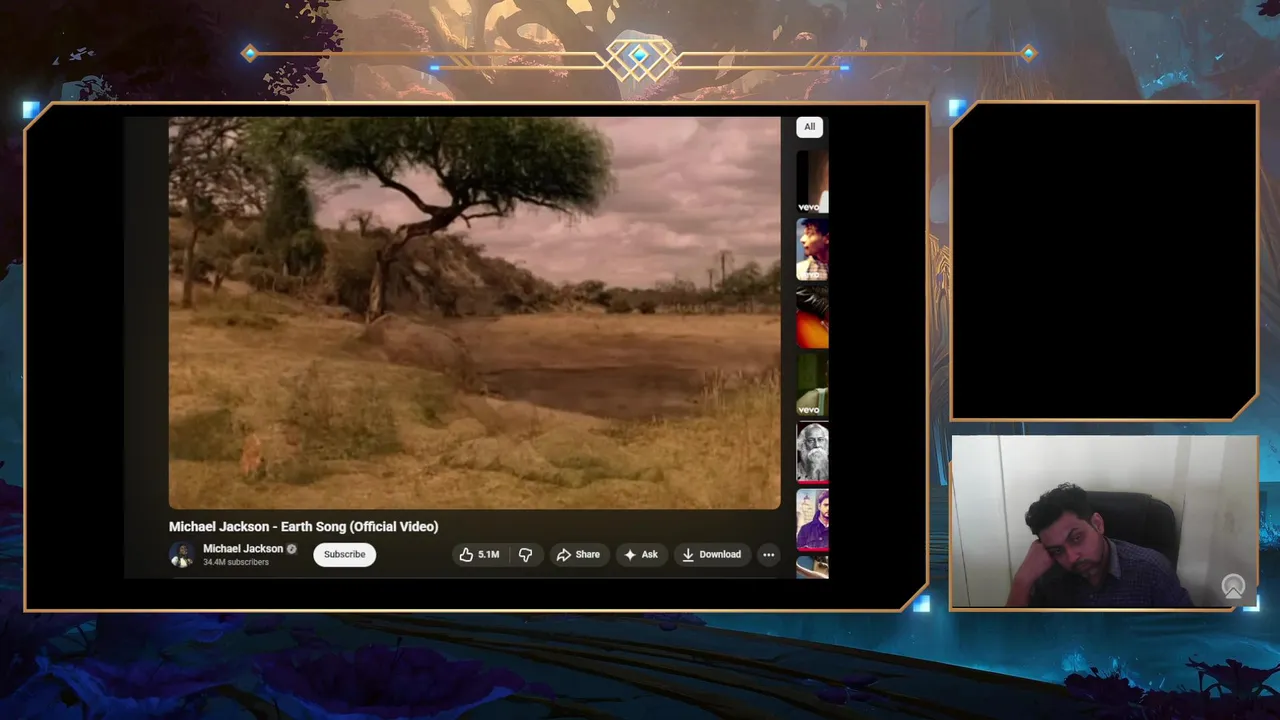Download the video via Download button
The width and height of the screenshot is (1280, 720).
click(x=711, y=554)
